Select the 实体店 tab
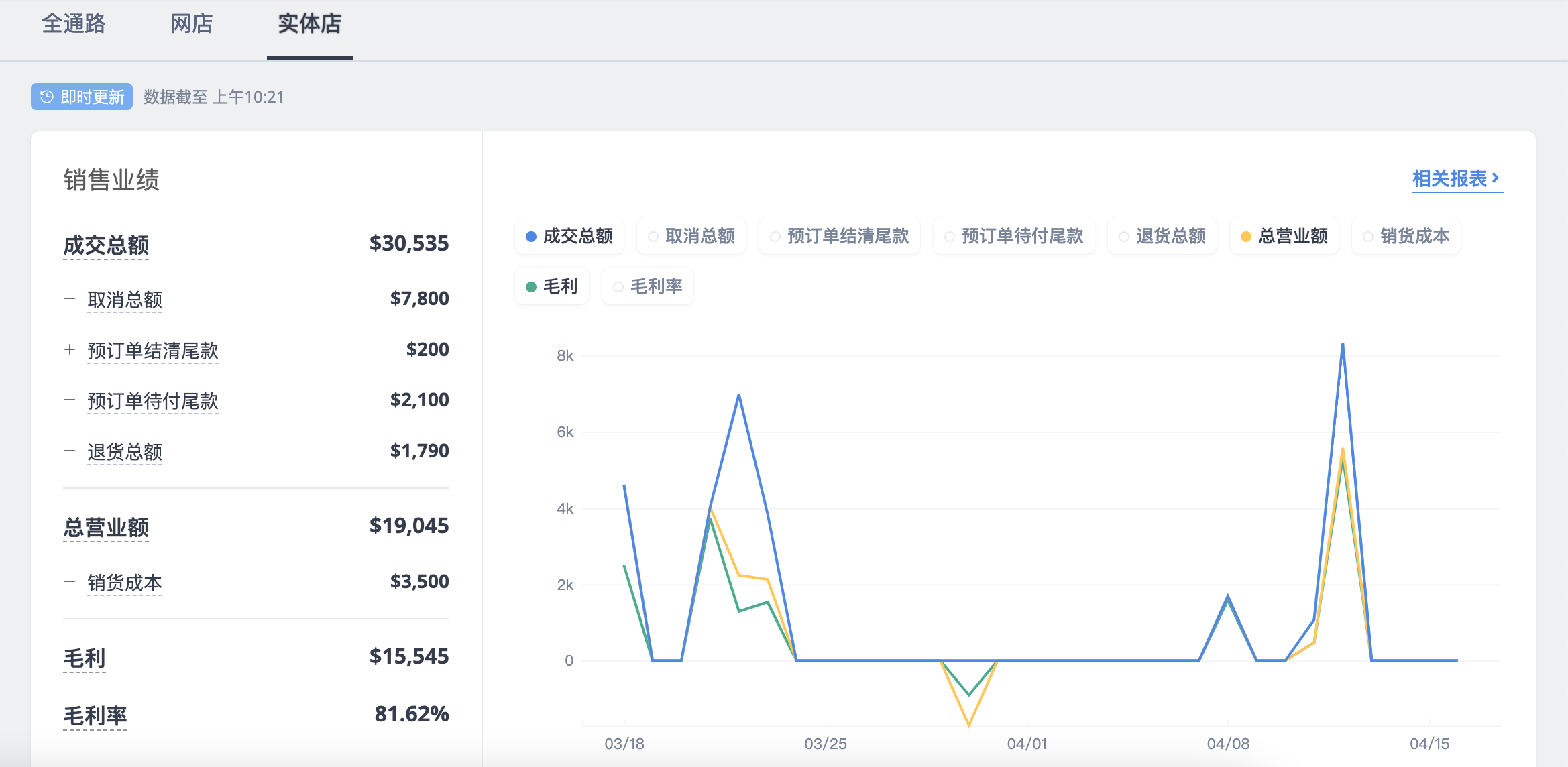Viewport: 1568px width, 767px height. (x=309, y=24)
